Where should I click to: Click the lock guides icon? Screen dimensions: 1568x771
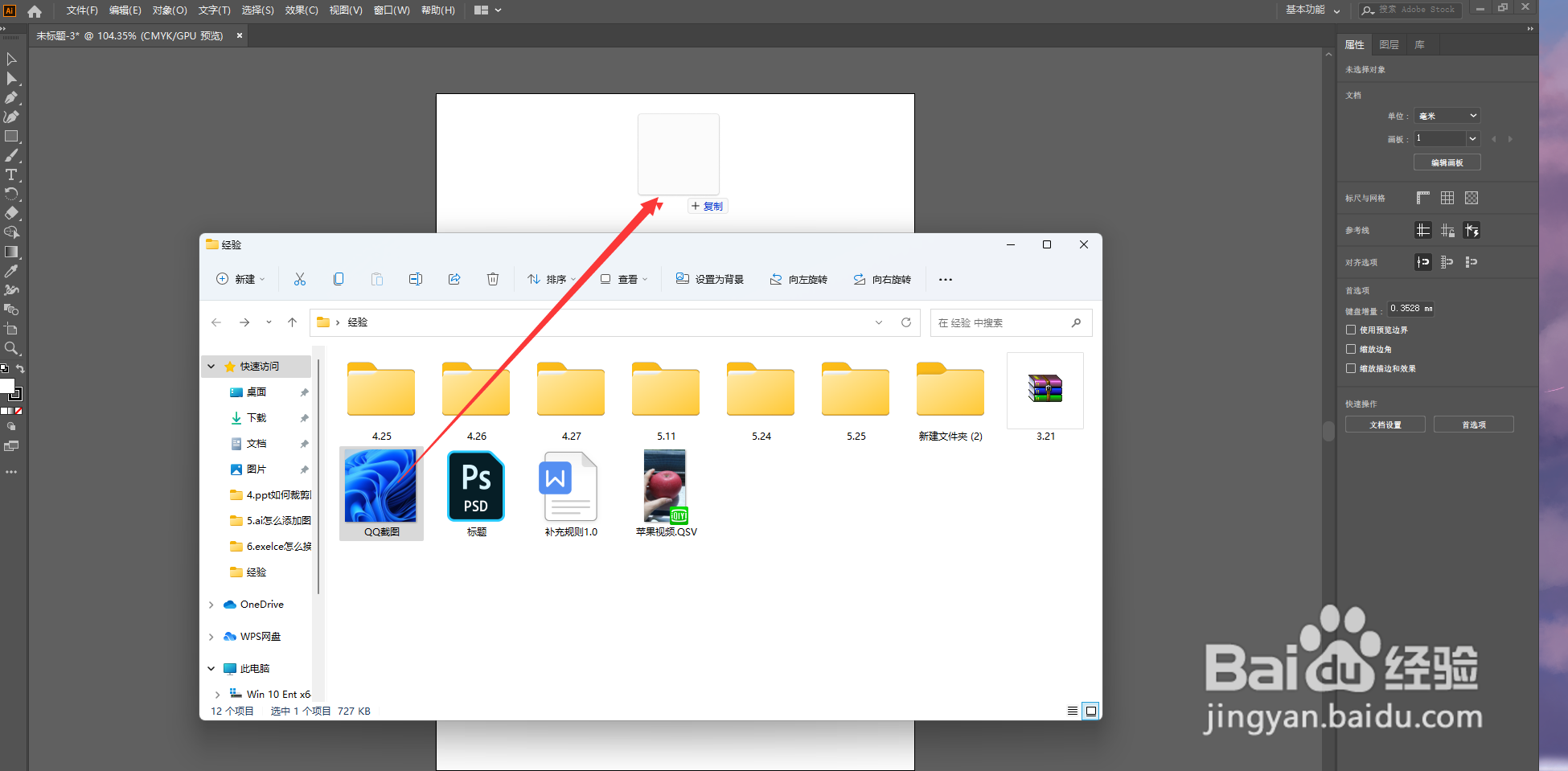point(1447,231)
